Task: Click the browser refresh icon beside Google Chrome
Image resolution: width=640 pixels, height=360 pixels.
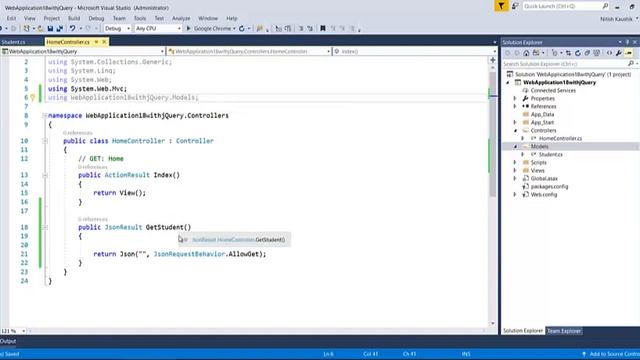Action: [242, 29]
